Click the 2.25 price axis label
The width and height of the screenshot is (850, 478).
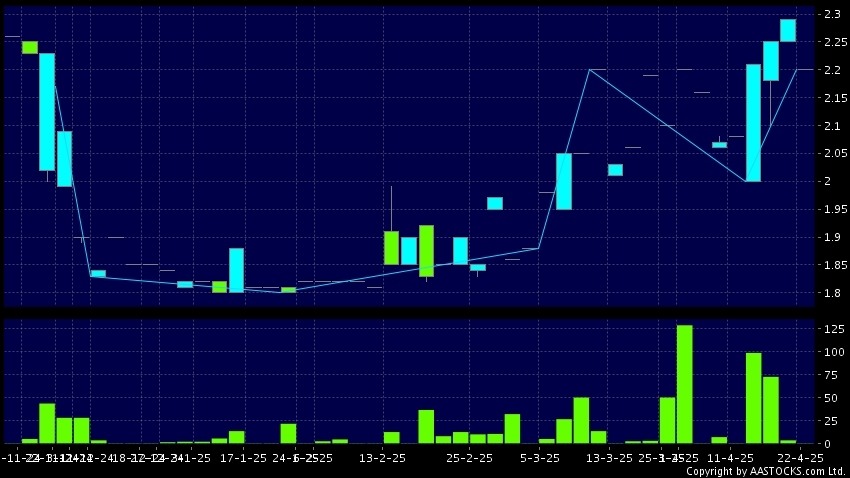click(x=835, y=42)
